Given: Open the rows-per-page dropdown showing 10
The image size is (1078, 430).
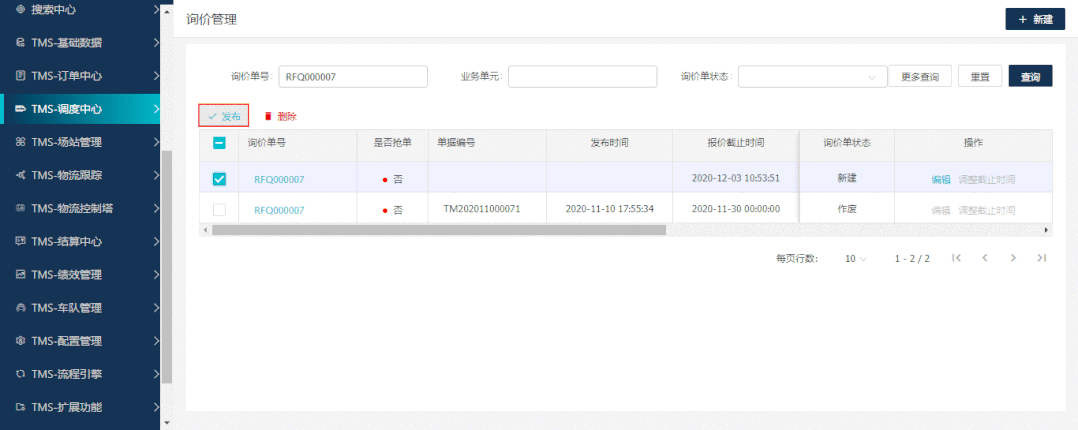Looking at the screenshot, I should click(x=856, y=258).
